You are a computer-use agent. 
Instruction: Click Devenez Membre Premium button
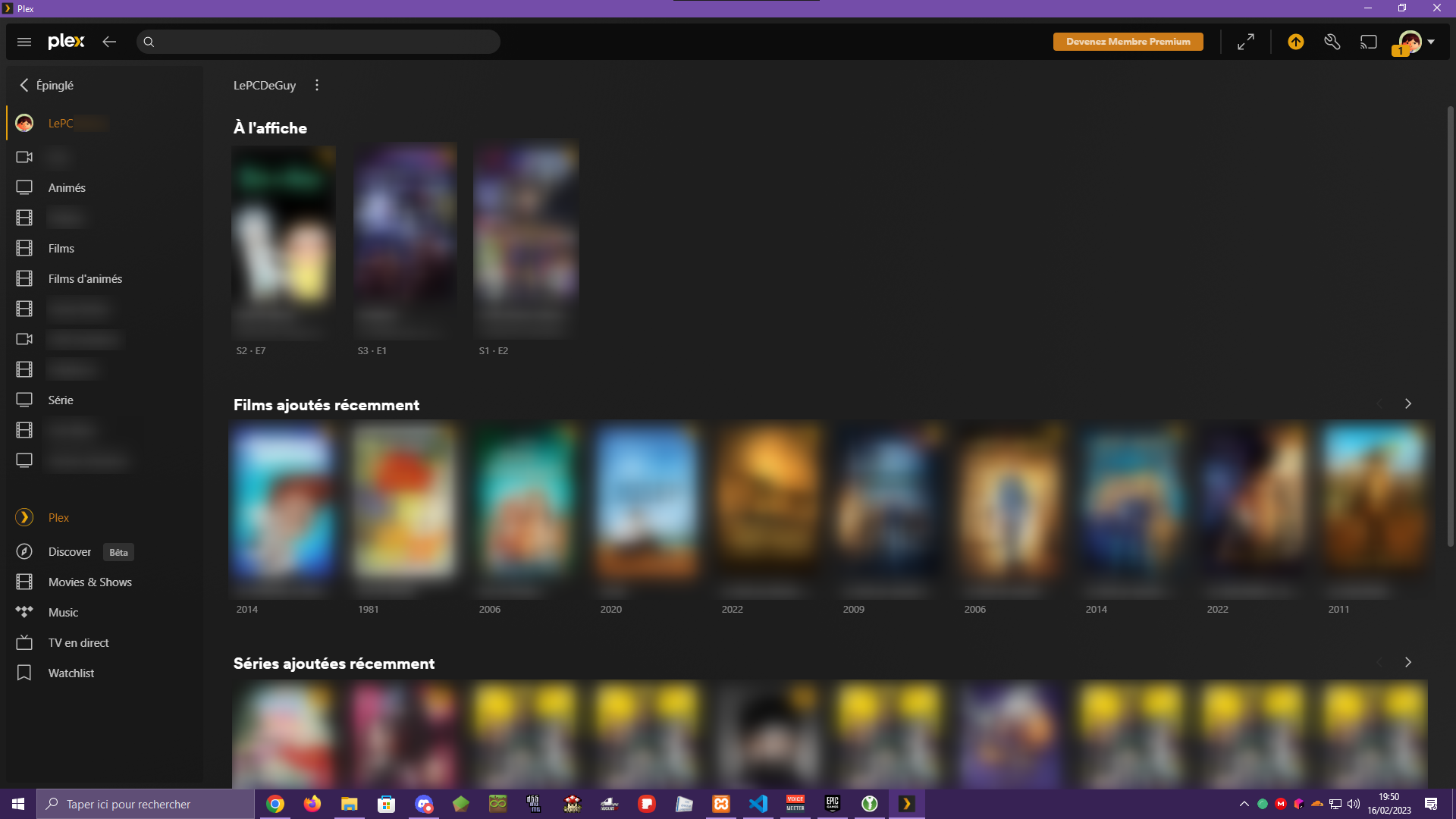click(x=1128, y=42)
